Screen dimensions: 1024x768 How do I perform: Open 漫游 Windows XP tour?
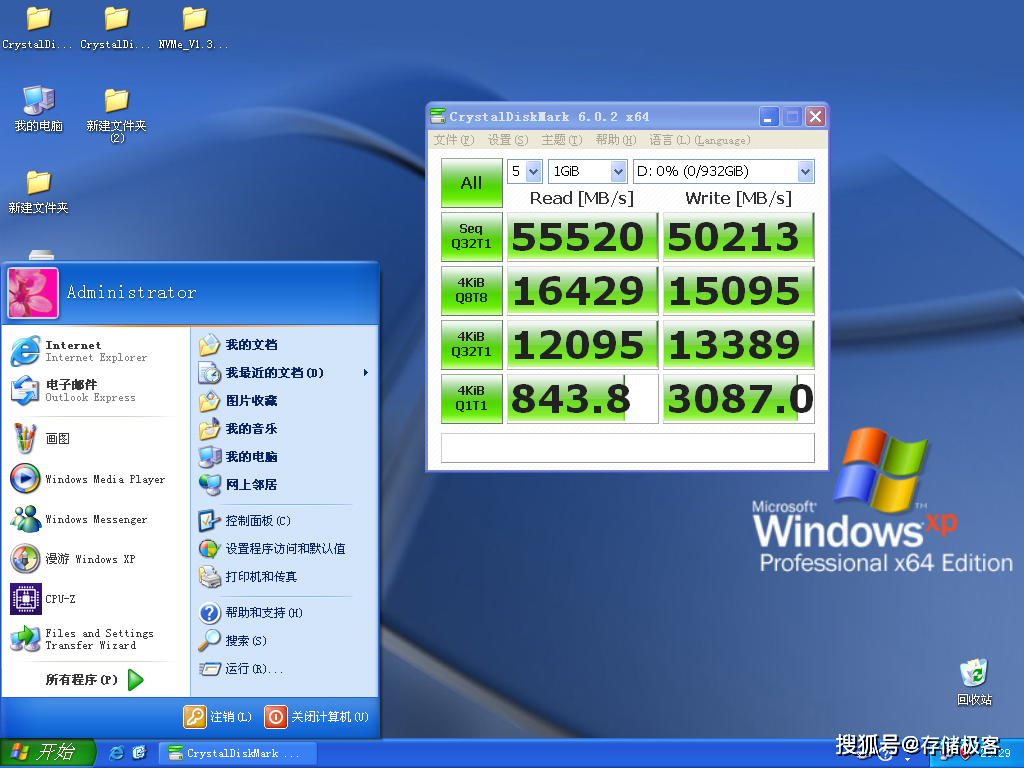click(95, 559)
